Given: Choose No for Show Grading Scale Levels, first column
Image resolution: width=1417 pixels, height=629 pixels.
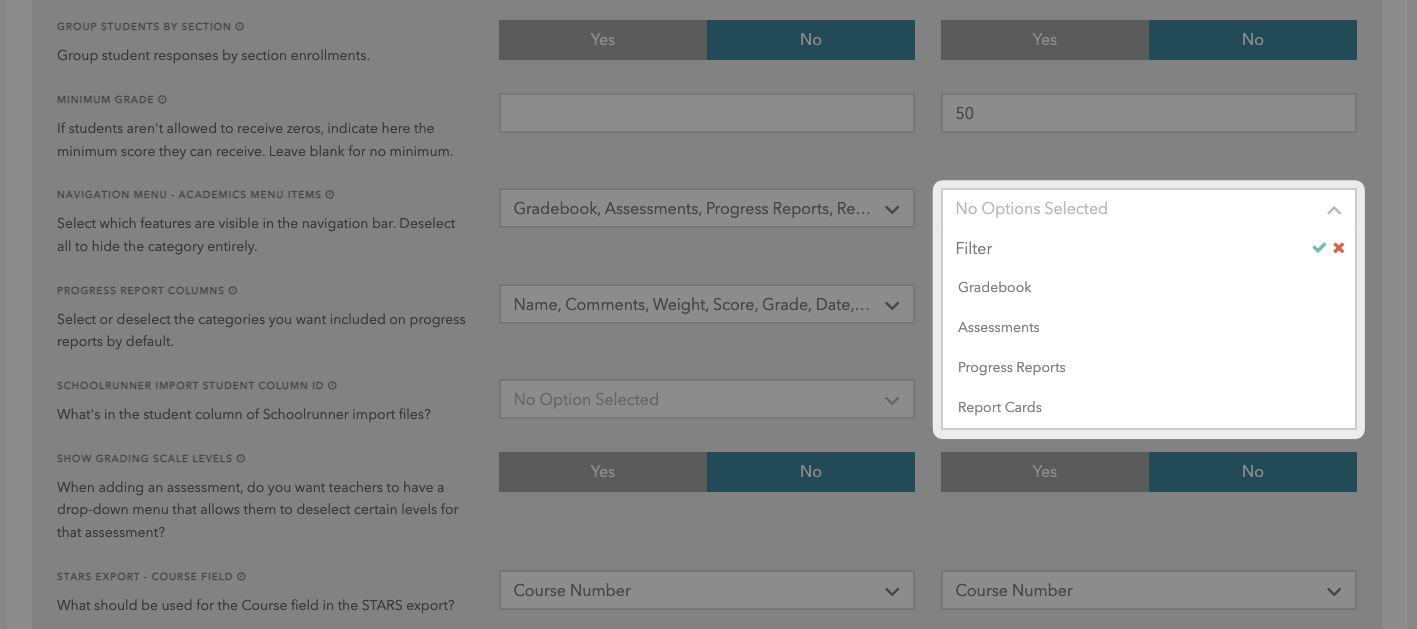Looking at the screenshot, I should click(x=811, y=472).
